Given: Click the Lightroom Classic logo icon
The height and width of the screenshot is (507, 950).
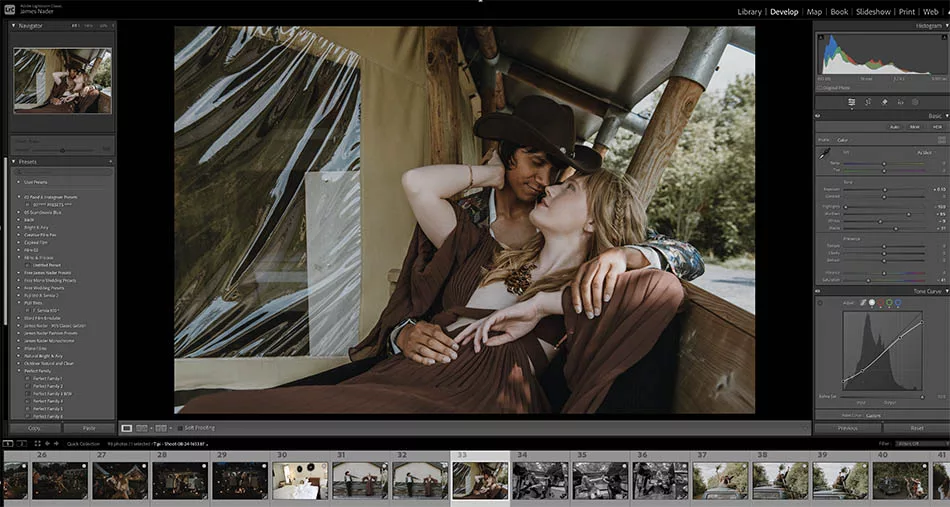Looking at the screenshot, I should click(x=9, y=8).
